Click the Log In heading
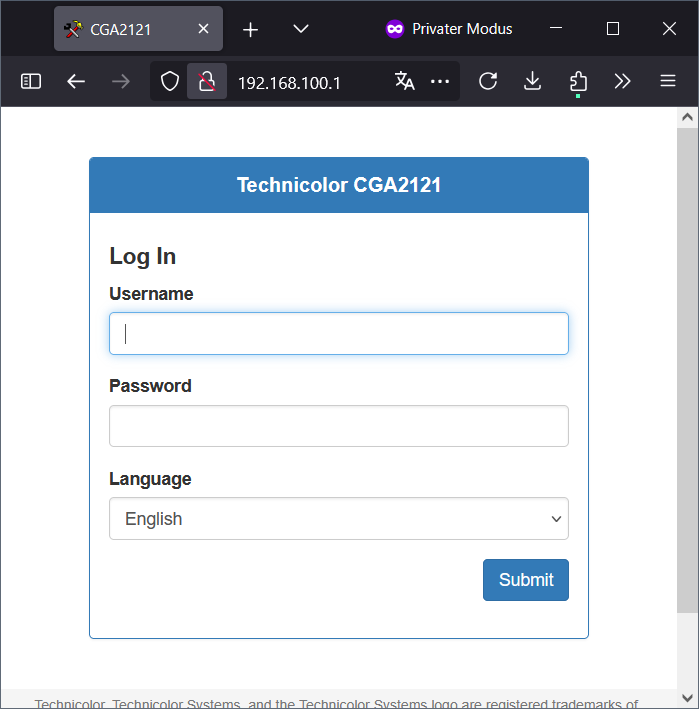The width and height of the screenshot is (699, 709). (x=142, y=257)
